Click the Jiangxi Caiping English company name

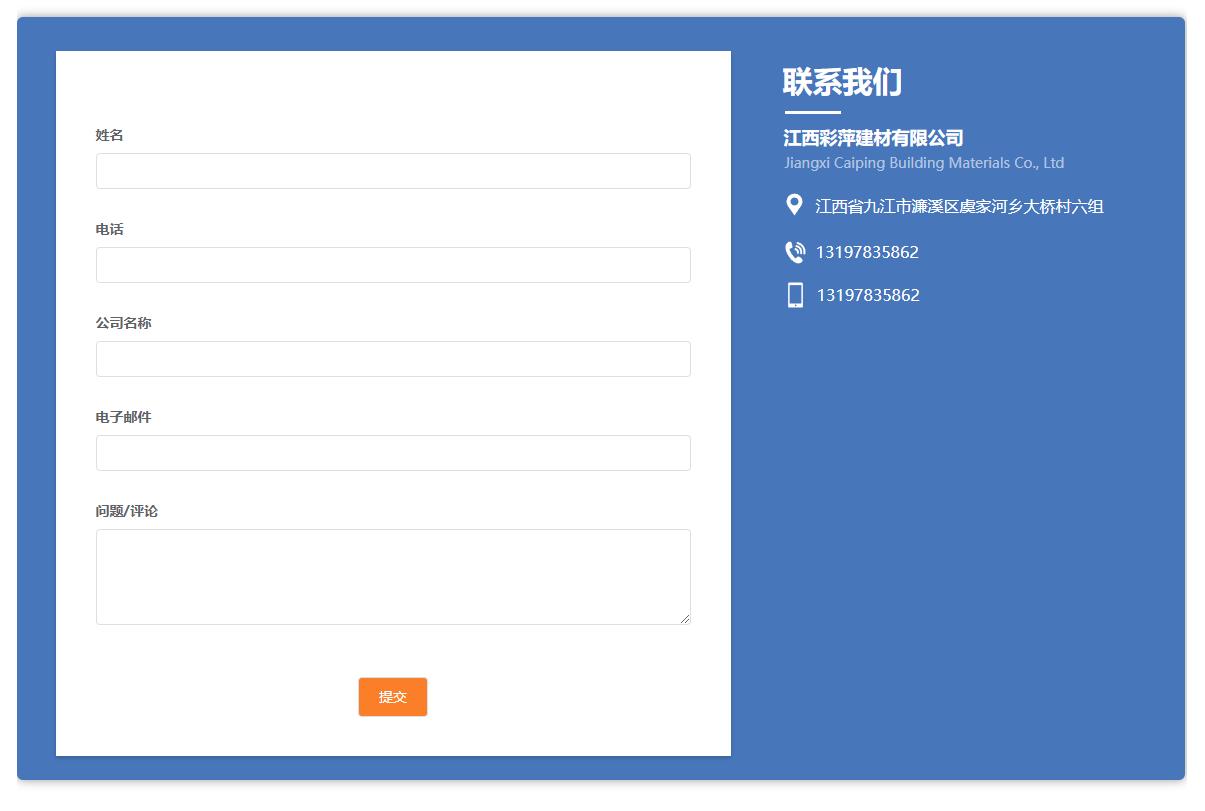pyautogui.click(x=923, y=163)
